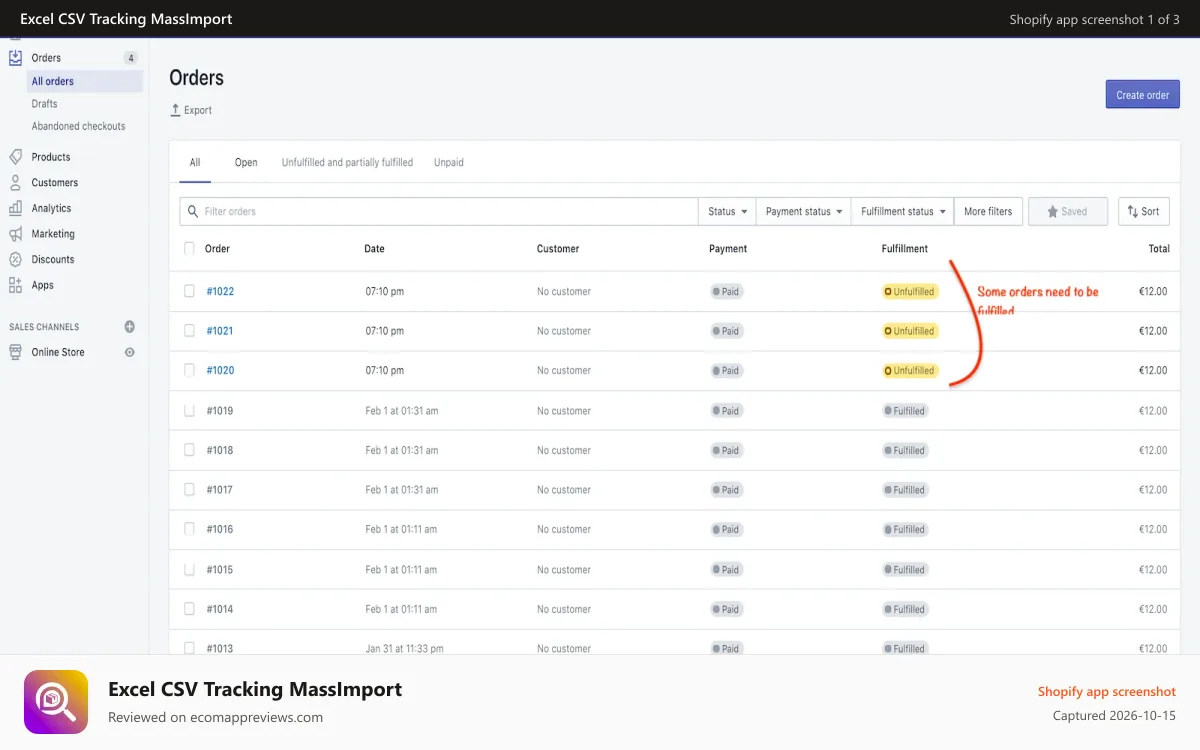1200x750 pixels.
Task: Click the Customers person icon
Action: 15,183
